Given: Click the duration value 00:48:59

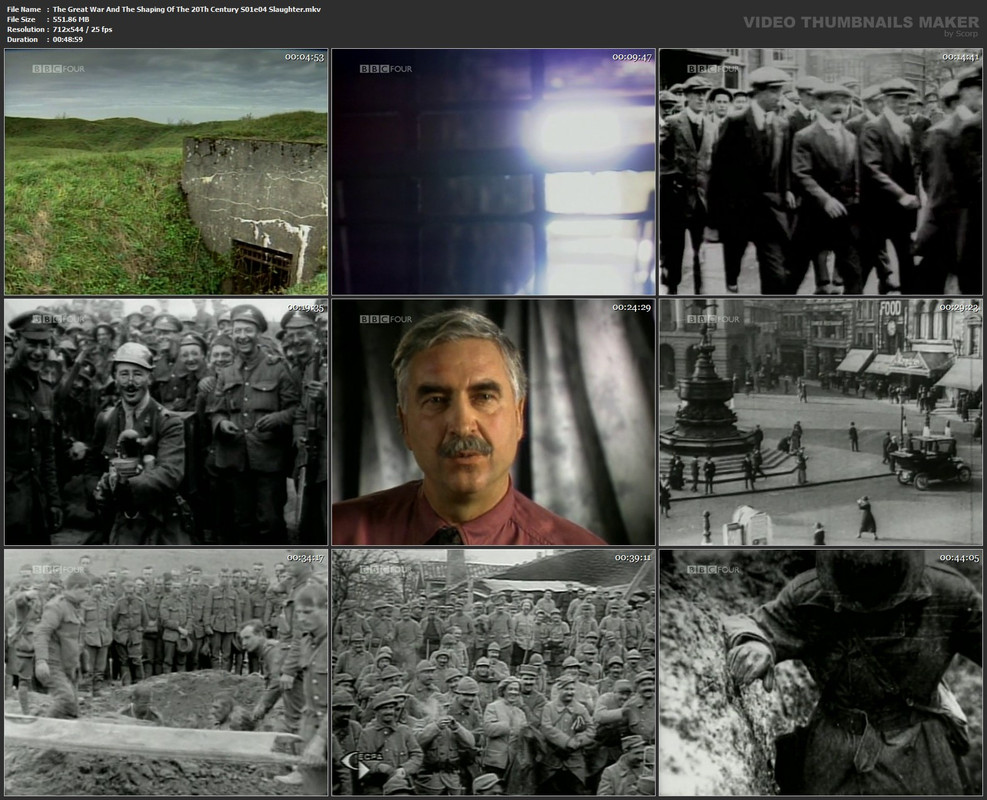Looking at the screenshot, I should pyautogui.click(x=67, y=40).
